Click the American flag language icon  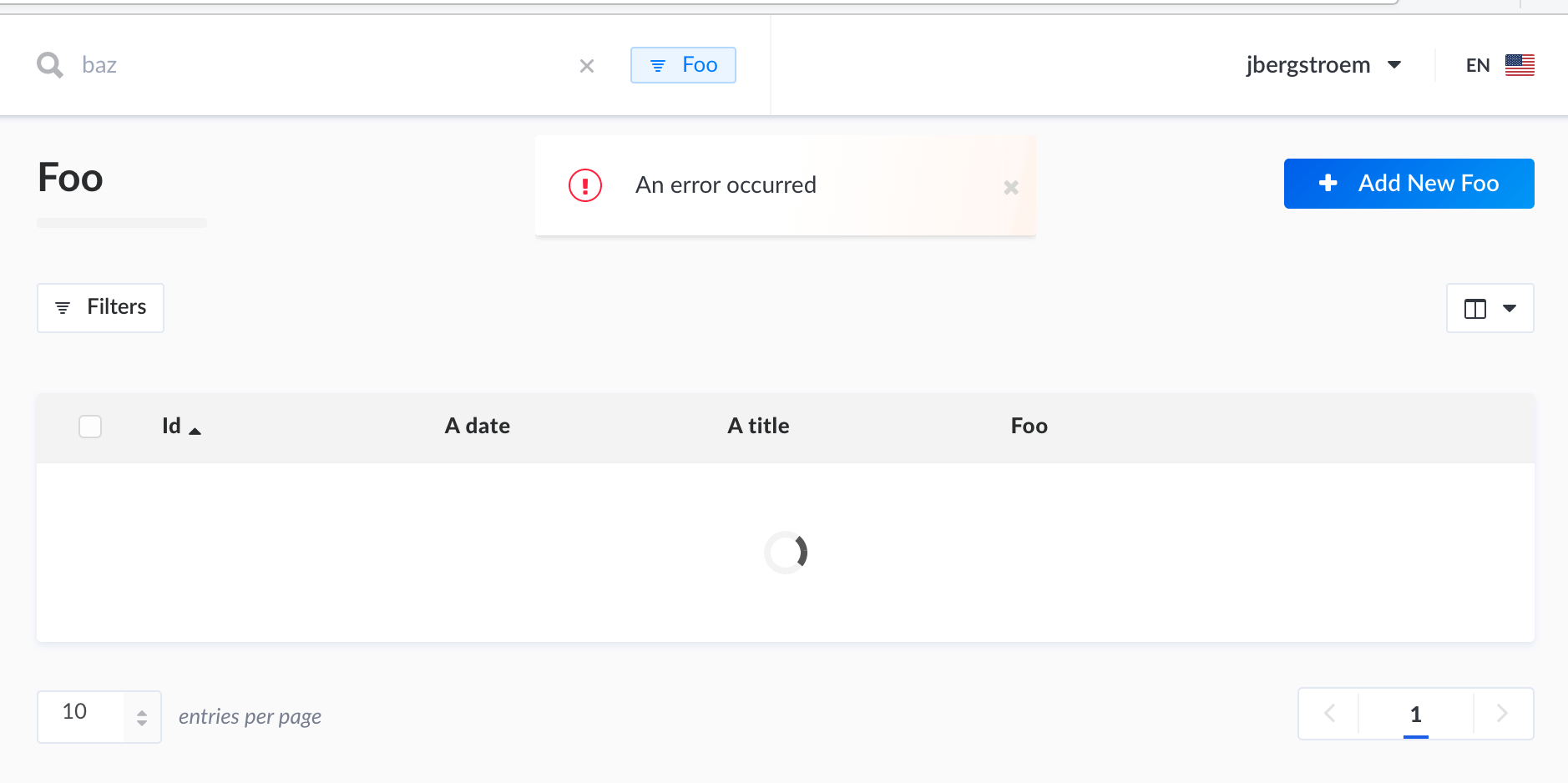[x=1520, y=64]
